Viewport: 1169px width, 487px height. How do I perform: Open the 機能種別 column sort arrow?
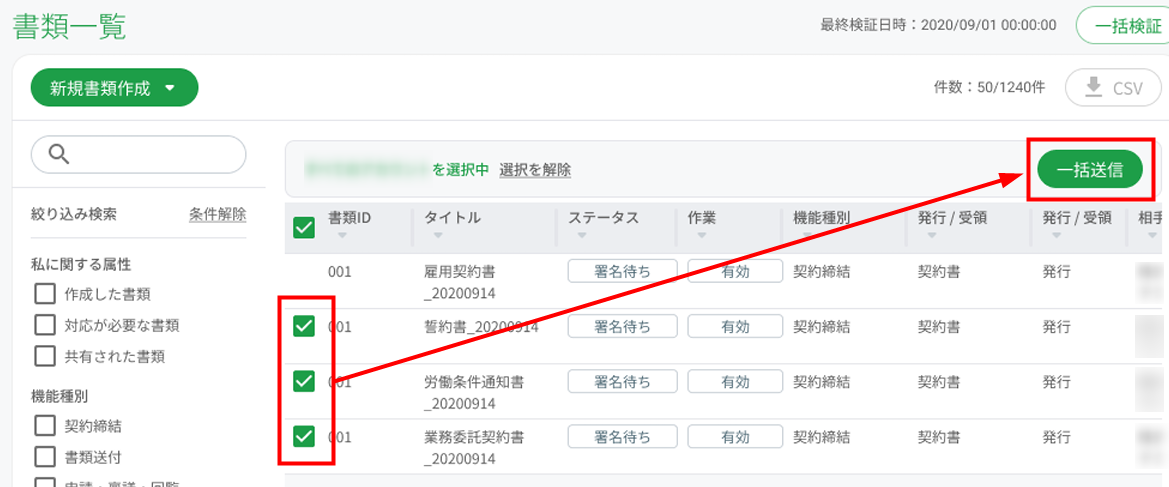pos(807,236)
